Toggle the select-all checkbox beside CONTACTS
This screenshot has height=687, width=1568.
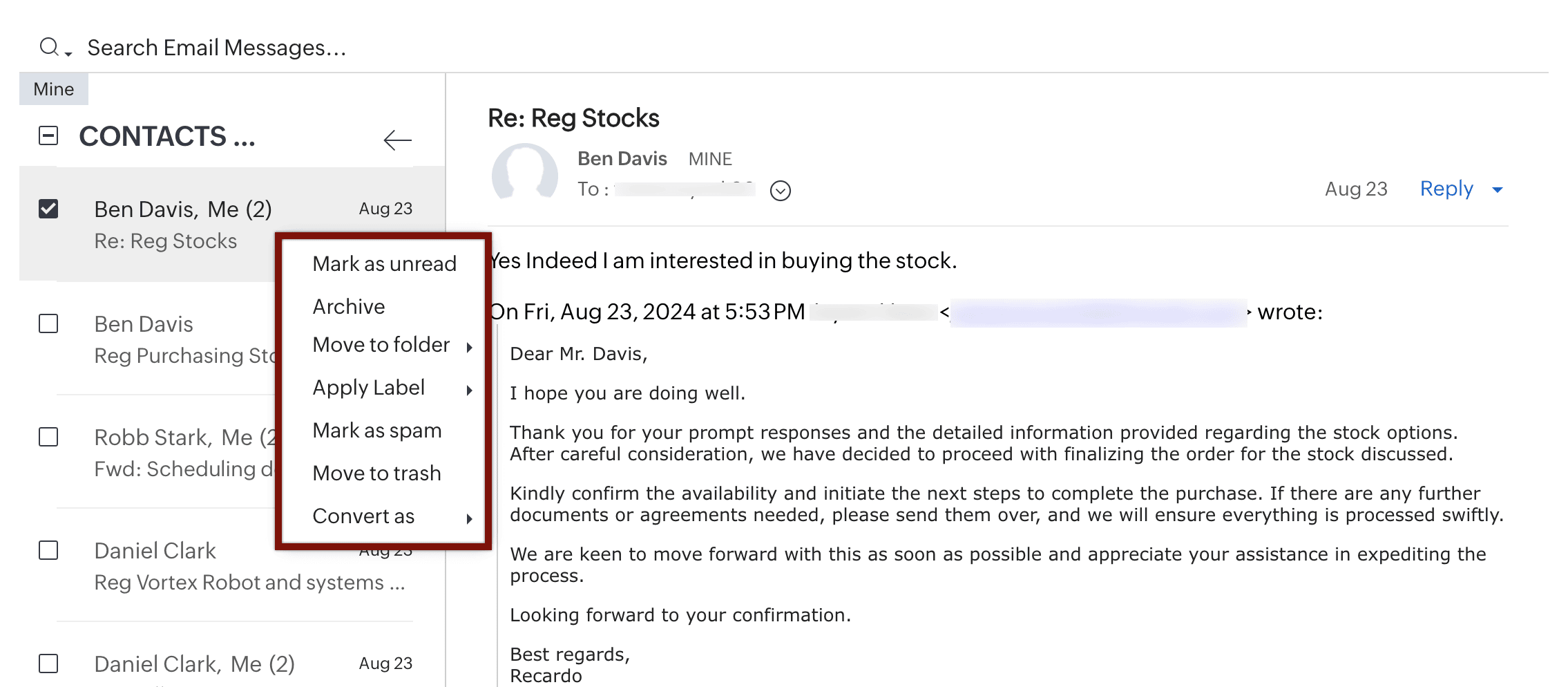coord(48,135)
